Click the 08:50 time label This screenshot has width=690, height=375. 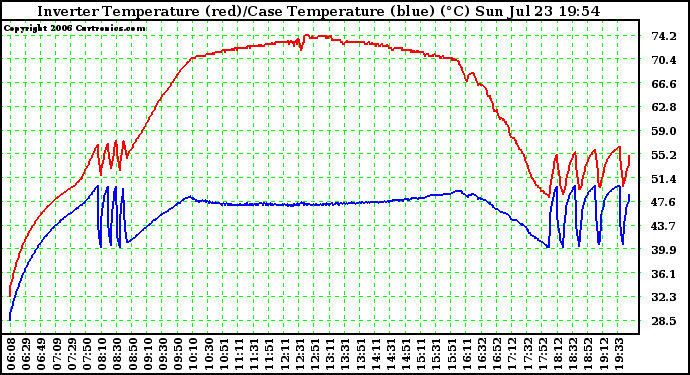133,354
